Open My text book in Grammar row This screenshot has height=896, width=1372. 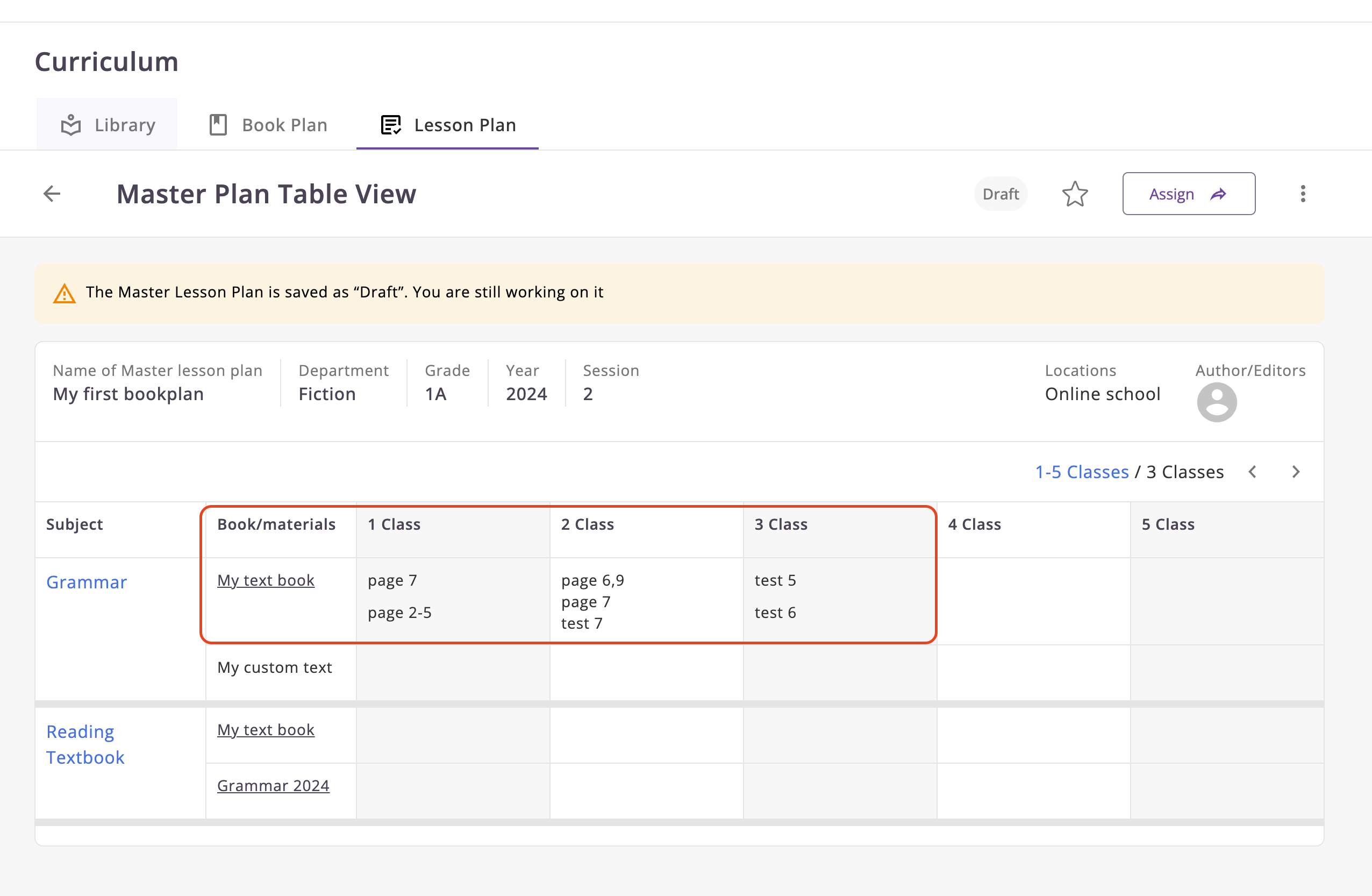click(x=266, y=580)
